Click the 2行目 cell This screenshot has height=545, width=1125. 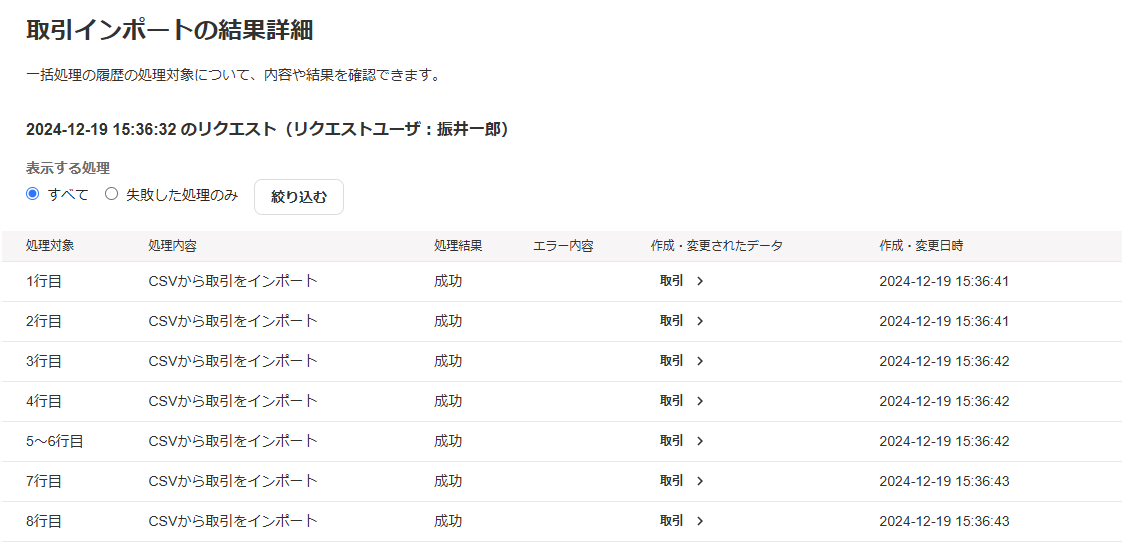coord(44,321)
